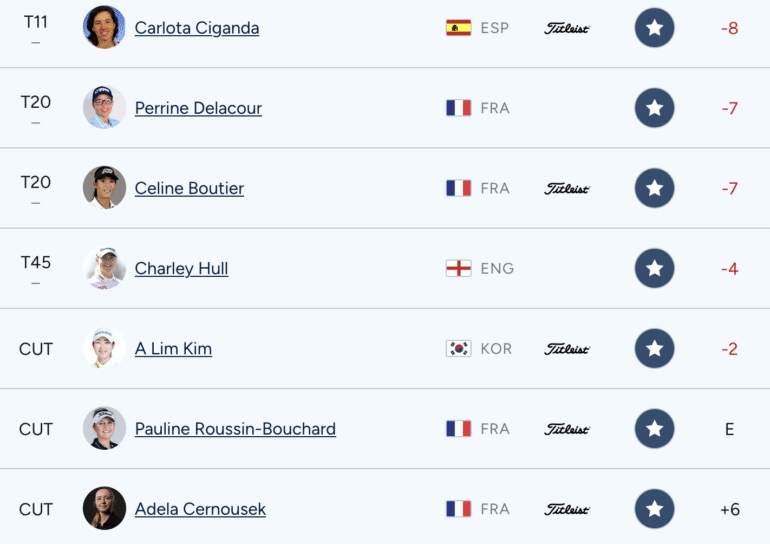Click Adela Cernousek's headshot photo
The image size is (770, 544).
pos(104,509)
